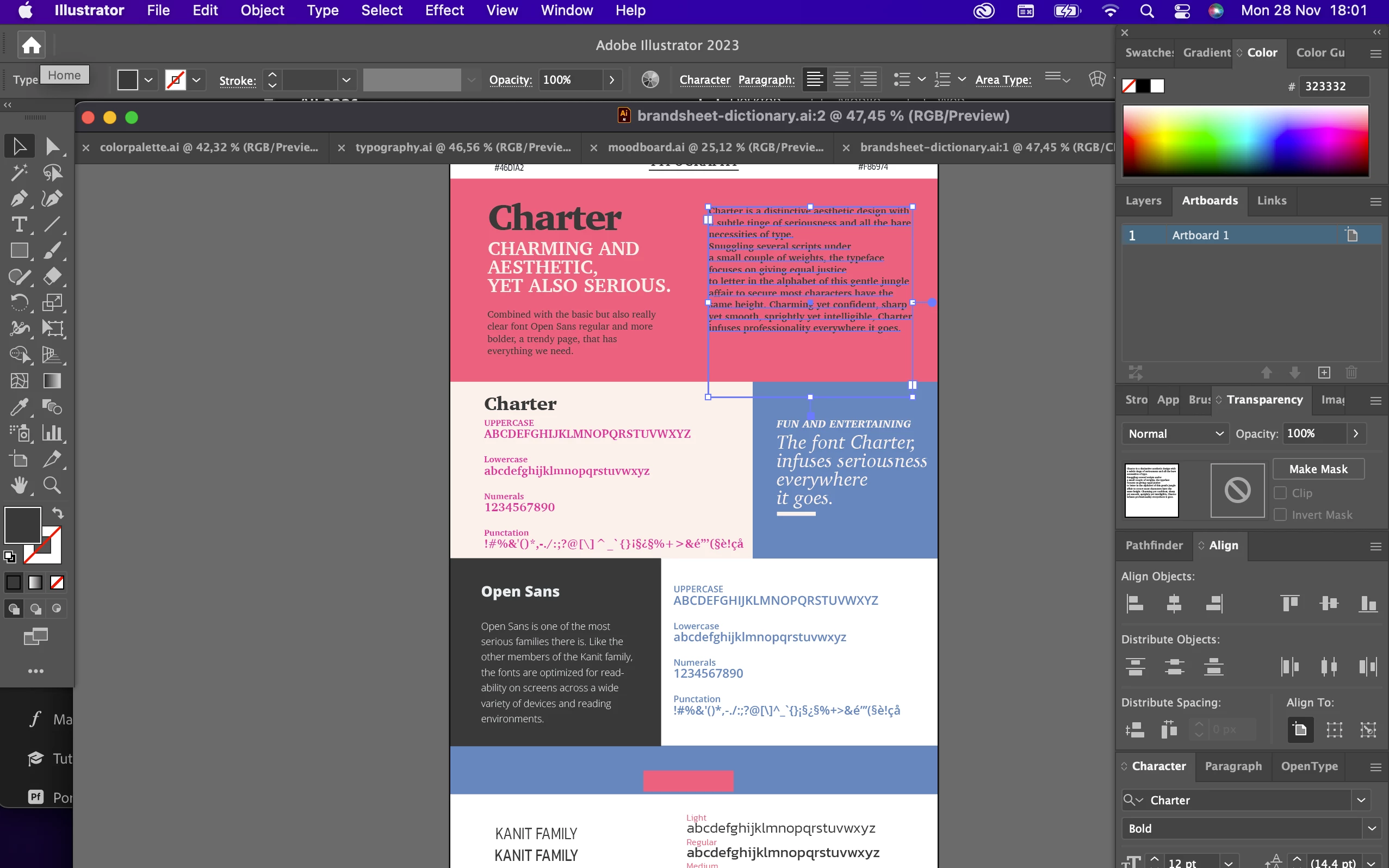
Task: Pick a color from the spectrum bar
Action: coord(1245,141)
